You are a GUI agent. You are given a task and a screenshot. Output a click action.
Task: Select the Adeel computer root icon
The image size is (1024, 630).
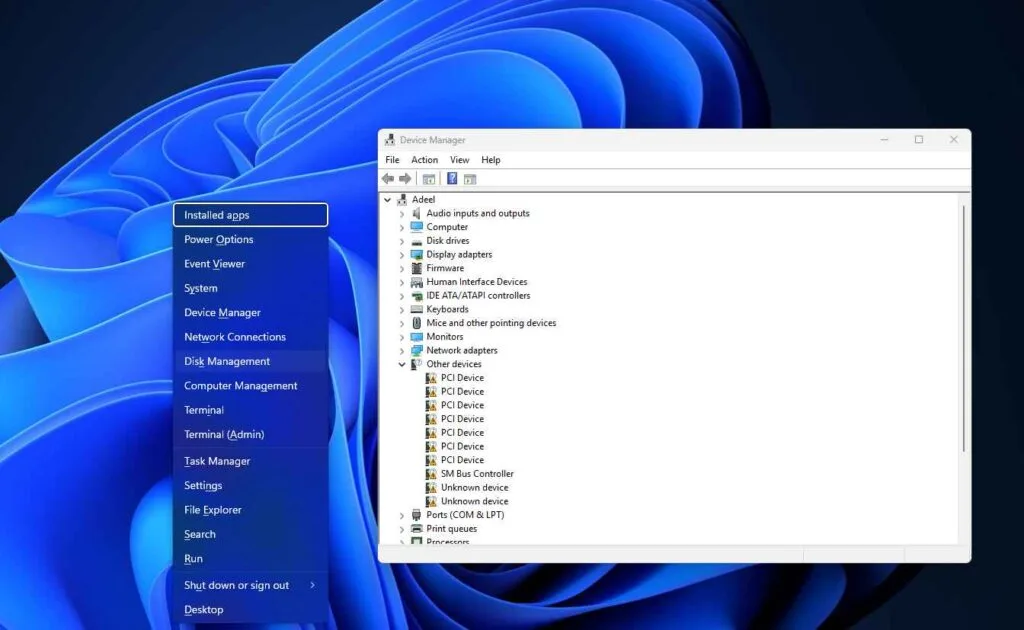402,199
